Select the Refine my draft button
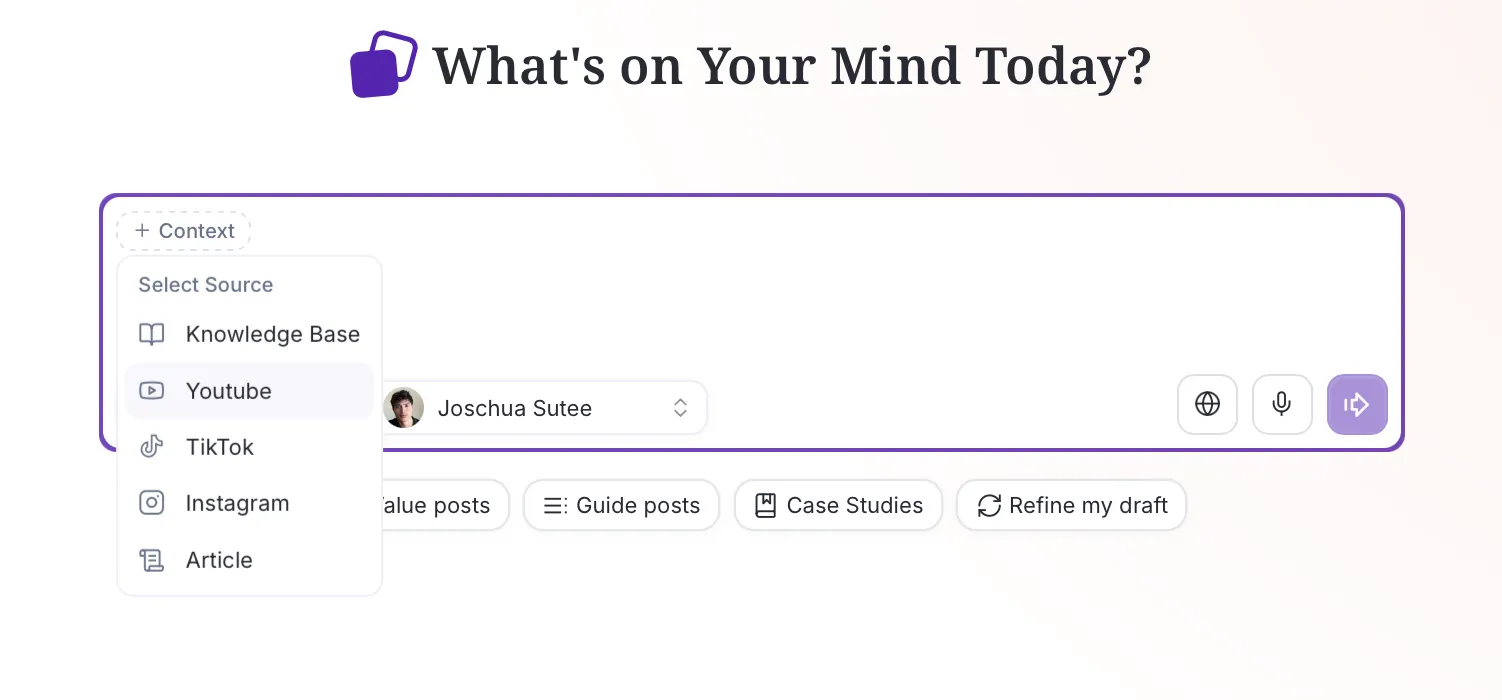Image resolution: width=1502 pixels, height=700 pixels. coord(1071,505)
